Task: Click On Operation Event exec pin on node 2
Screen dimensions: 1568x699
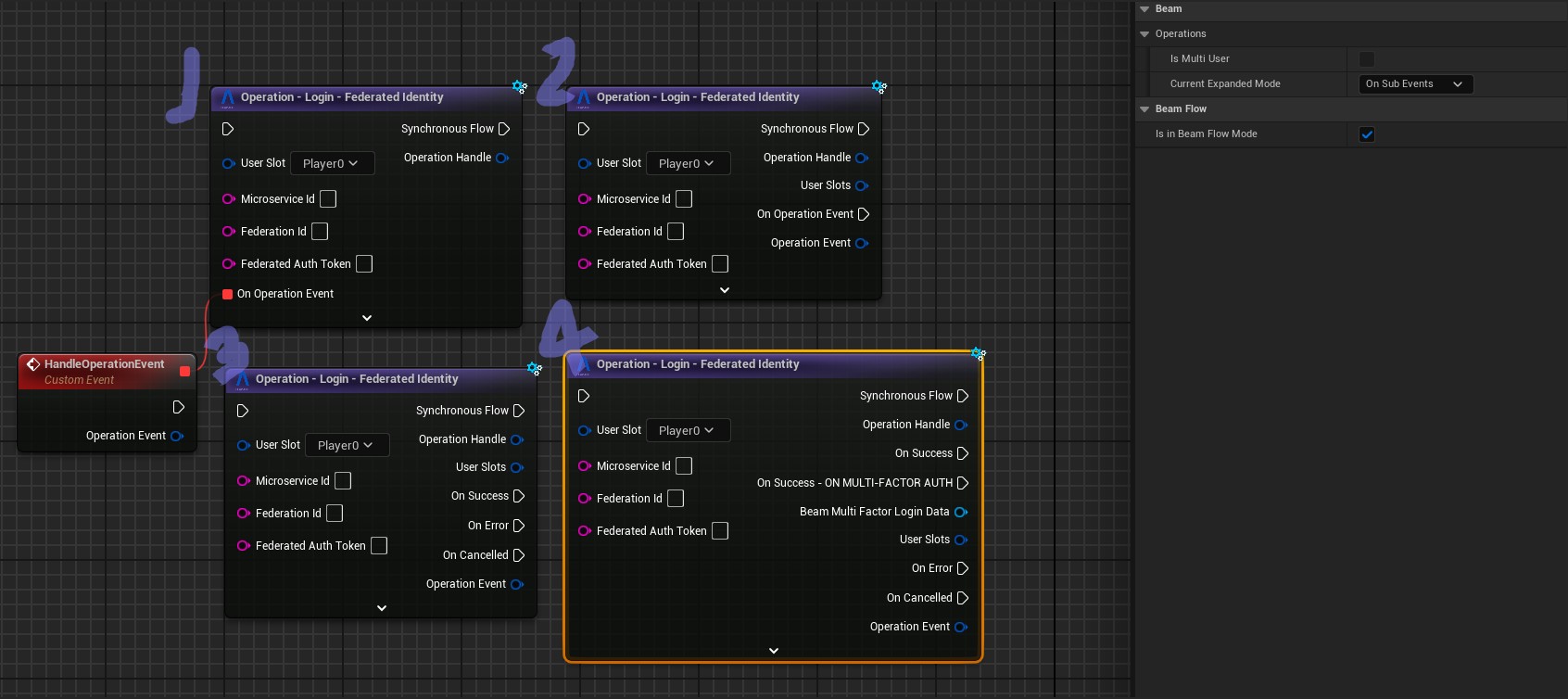Action: [x=864, y=214]
